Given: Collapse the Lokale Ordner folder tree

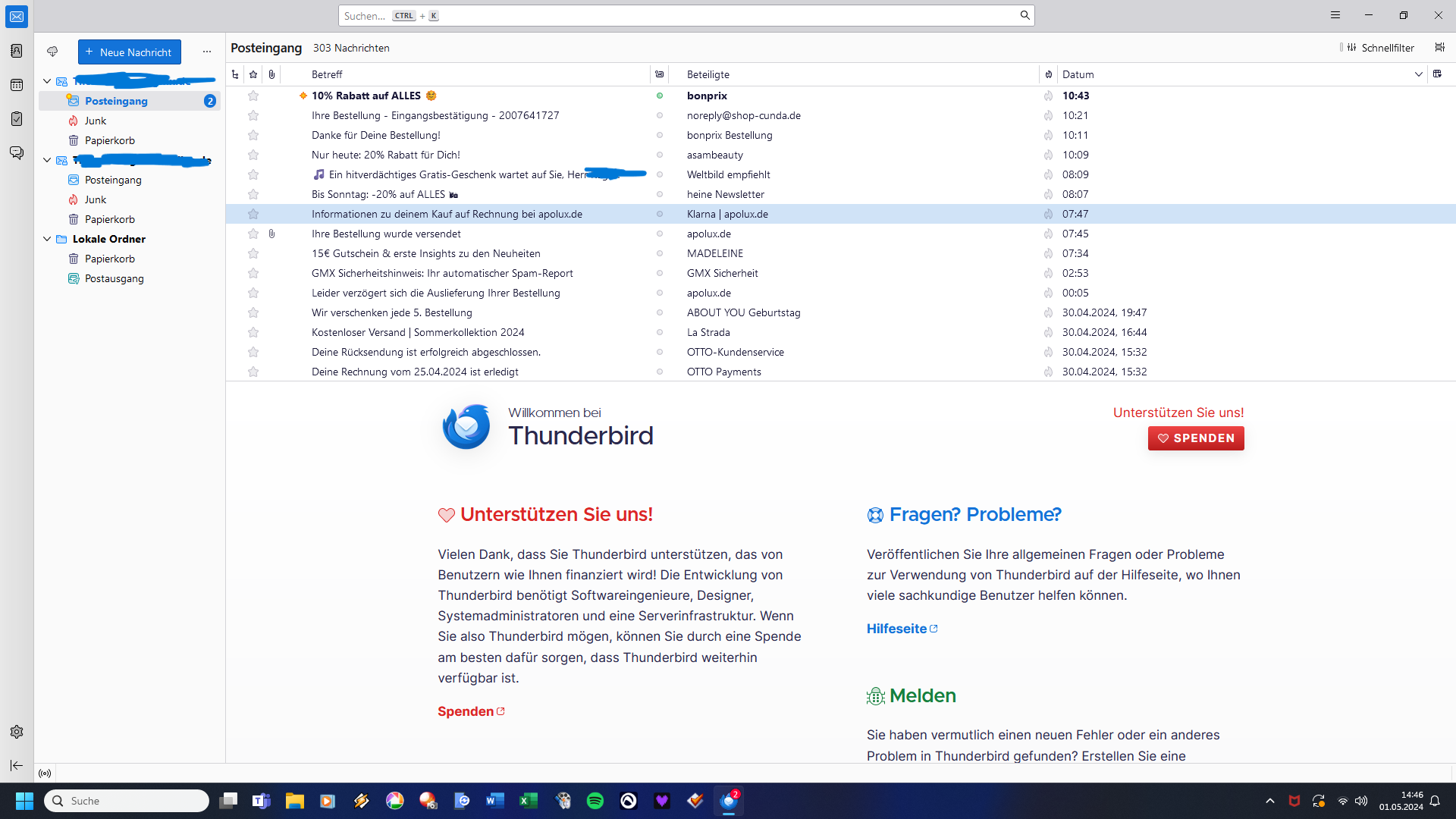Looking at the screenshot, I should (47, 239).
